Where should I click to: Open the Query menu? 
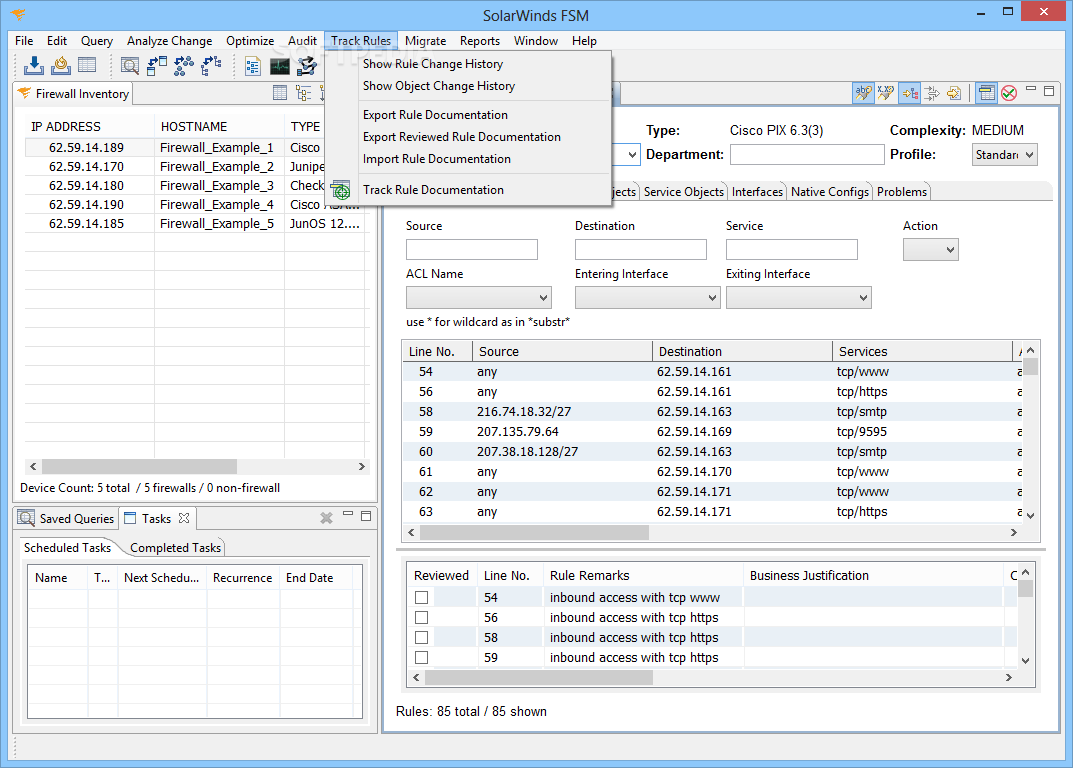[96, 41]
